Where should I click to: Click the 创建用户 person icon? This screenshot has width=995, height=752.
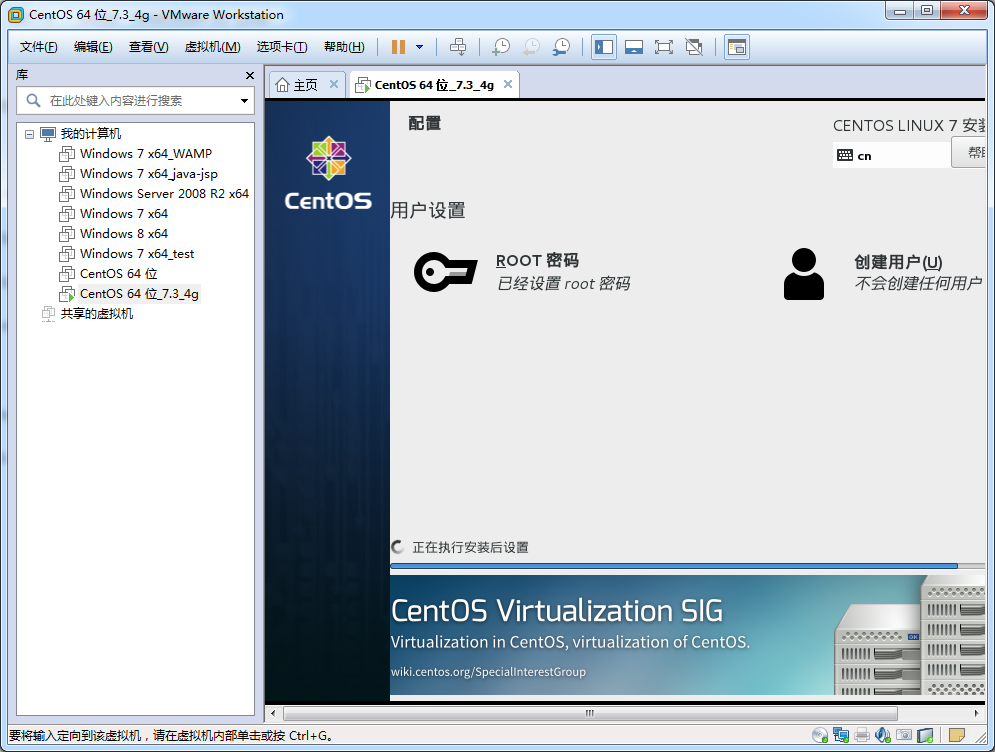803,274
